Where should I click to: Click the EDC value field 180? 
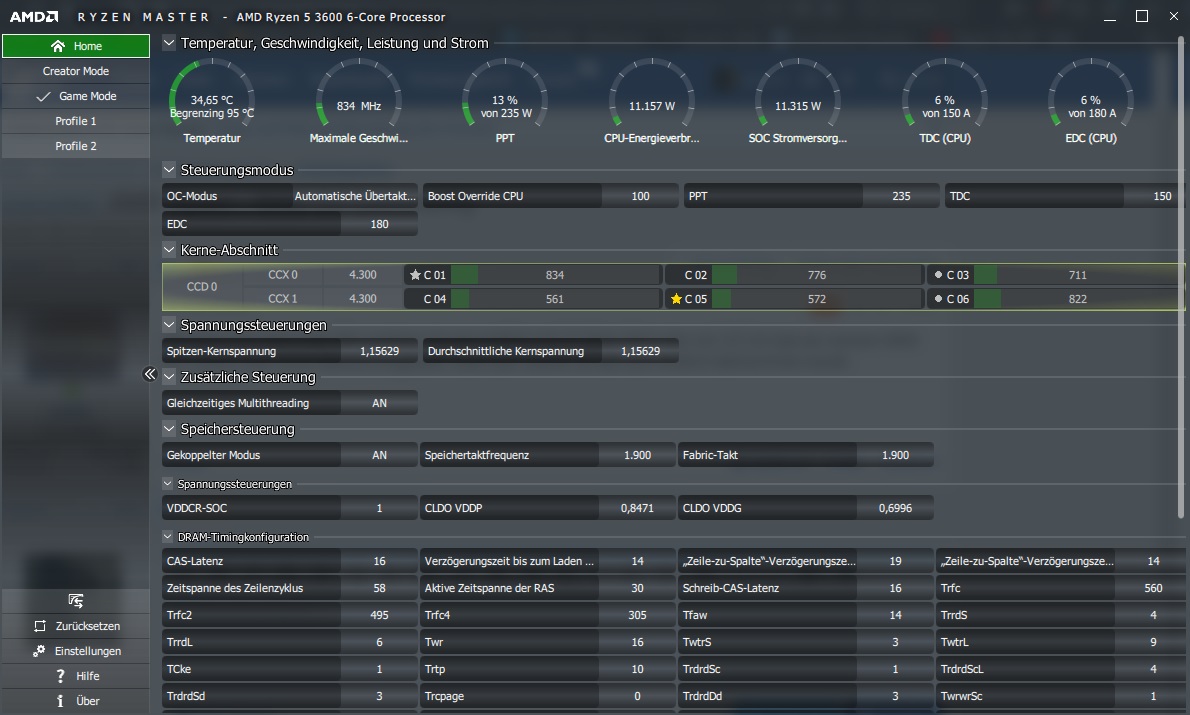click(379, 224)
